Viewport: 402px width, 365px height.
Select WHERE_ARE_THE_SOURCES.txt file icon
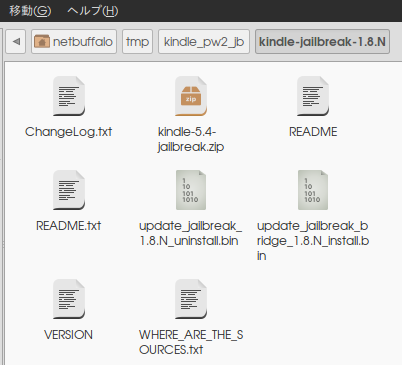[191, 299]
